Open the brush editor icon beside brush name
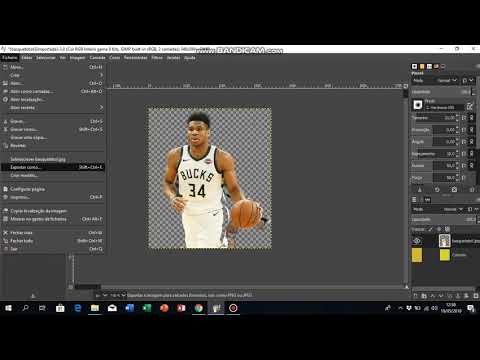The width and height of the screenshot is (480, 360). [470, 106]
